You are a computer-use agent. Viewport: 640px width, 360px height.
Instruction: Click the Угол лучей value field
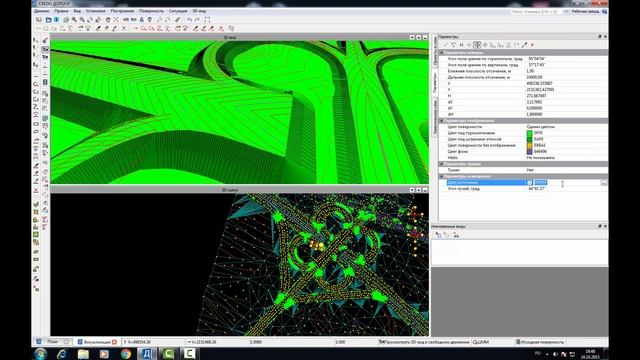(x=566, y=189)
